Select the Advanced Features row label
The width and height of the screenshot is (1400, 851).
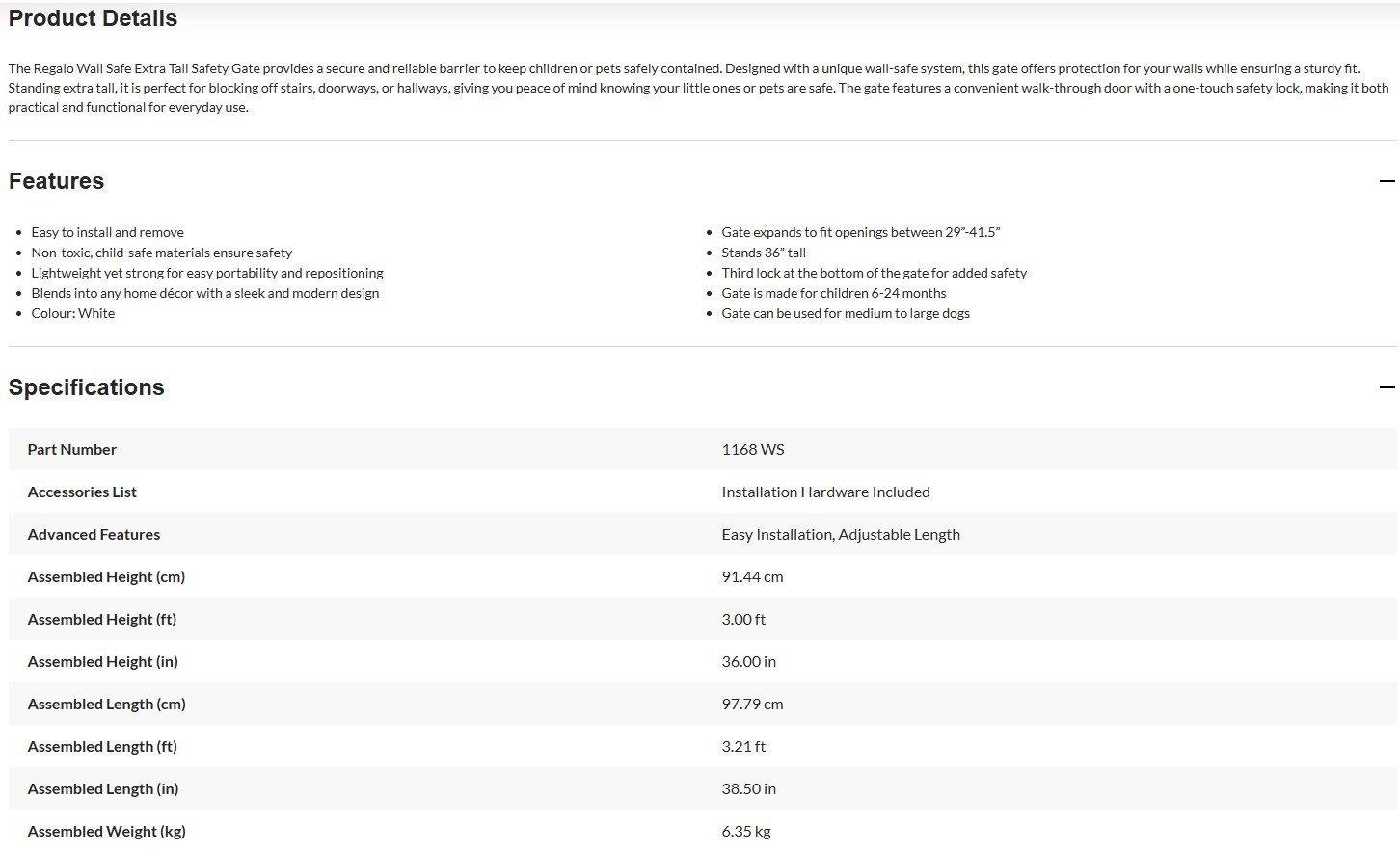(x=94, y=534)
